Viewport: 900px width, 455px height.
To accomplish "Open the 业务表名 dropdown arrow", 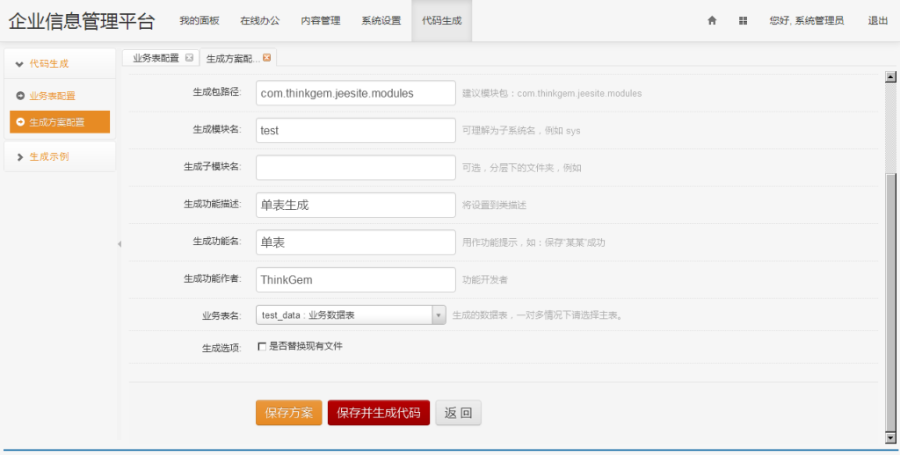I will click(x=439, y=315).
